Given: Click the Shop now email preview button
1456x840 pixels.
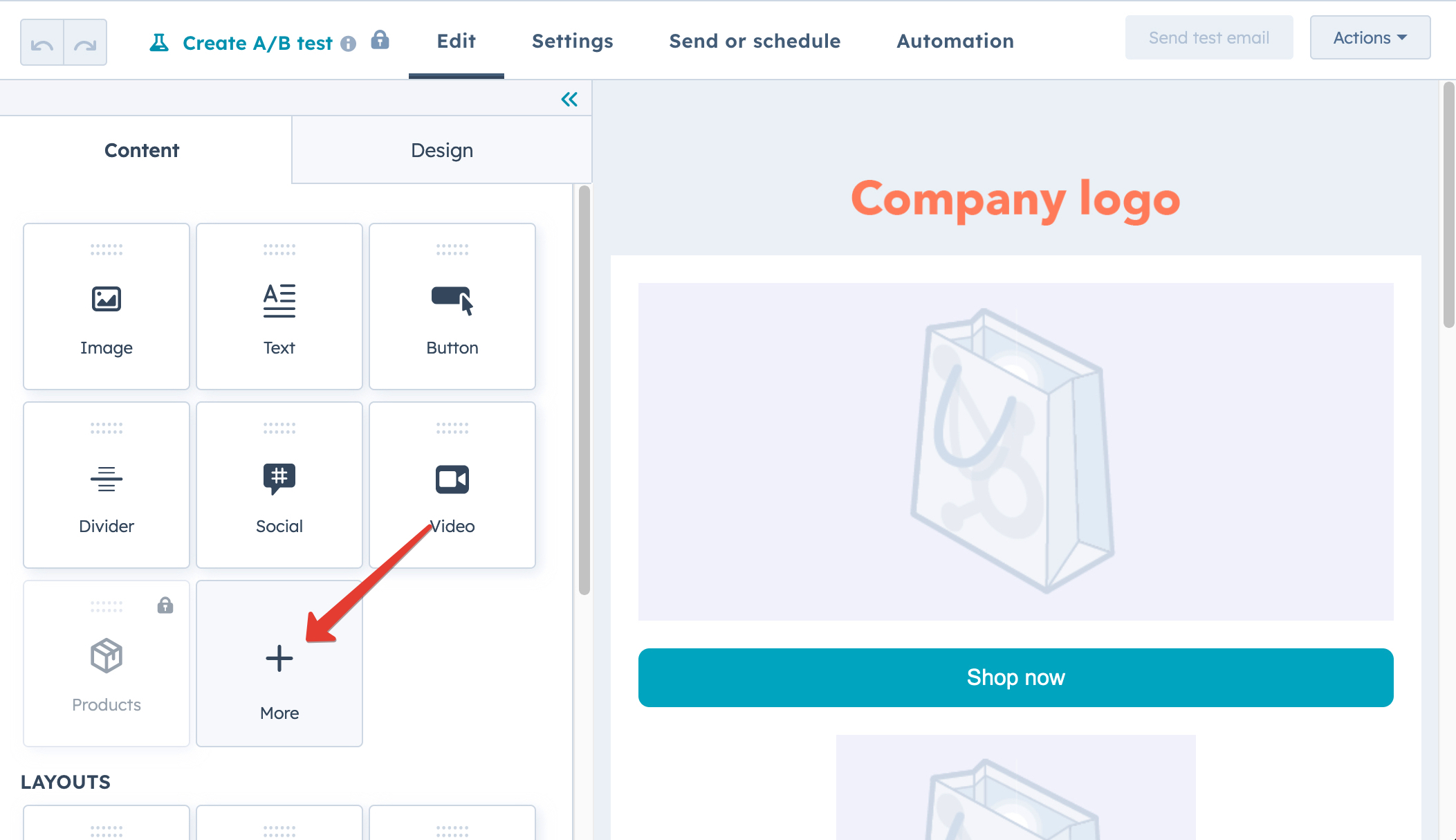Looking at the screenshot, I should point(1016,677).
